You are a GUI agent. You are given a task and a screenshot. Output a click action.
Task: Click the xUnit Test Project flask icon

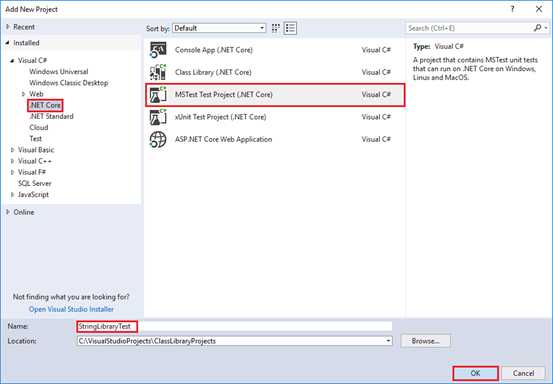point(158,117)
